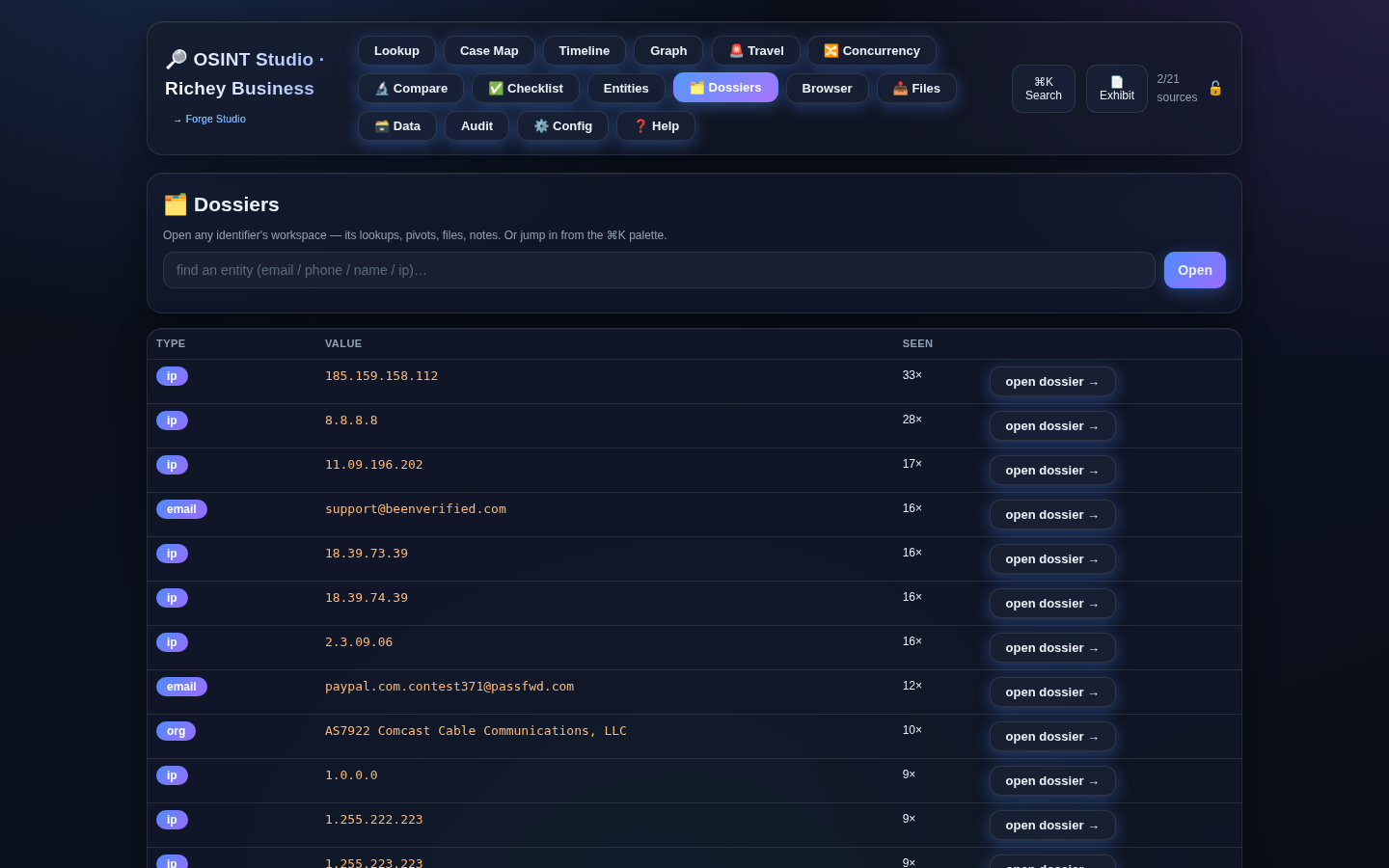
Task: Open the Exhibit document button
Action: 1117,89
